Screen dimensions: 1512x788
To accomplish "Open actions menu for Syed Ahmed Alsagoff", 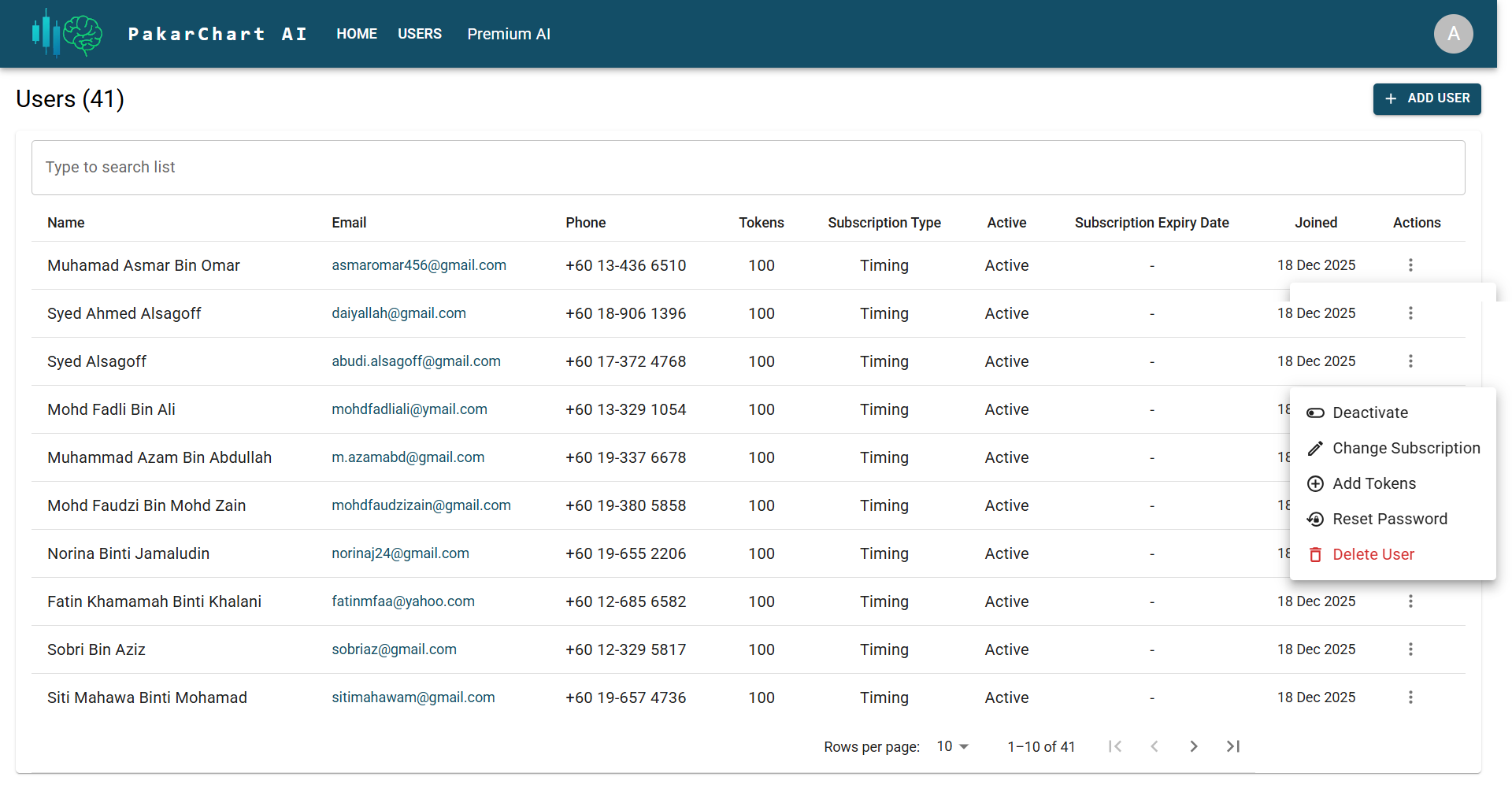I will click(1410, 313).
